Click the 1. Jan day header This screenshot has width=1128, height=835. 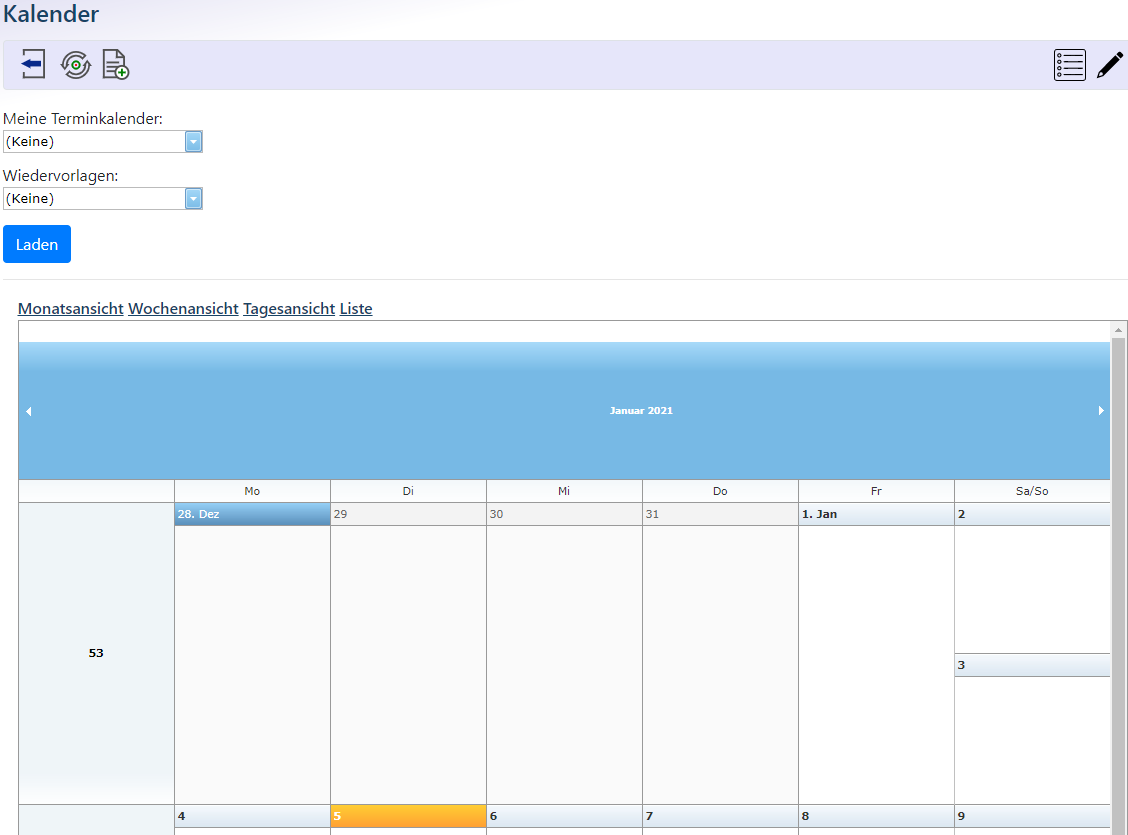876,514
